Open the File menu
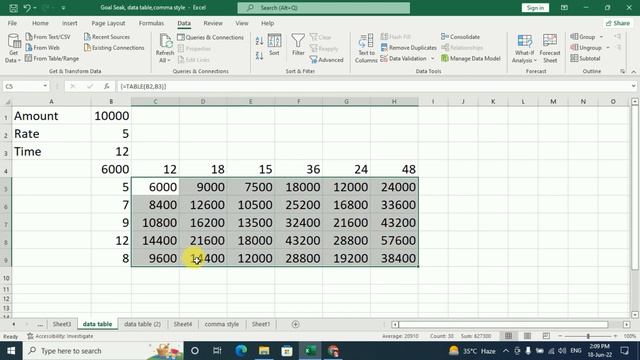The width and height of the screenshot is (640, 360). tap(12, 23)
